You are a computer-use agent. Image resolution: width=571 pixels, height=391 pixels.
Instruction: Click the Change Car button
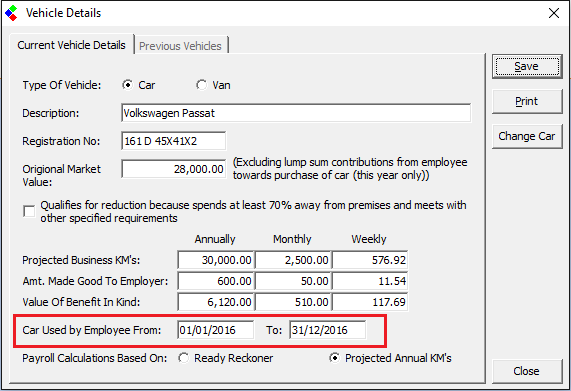click(527, 136)
